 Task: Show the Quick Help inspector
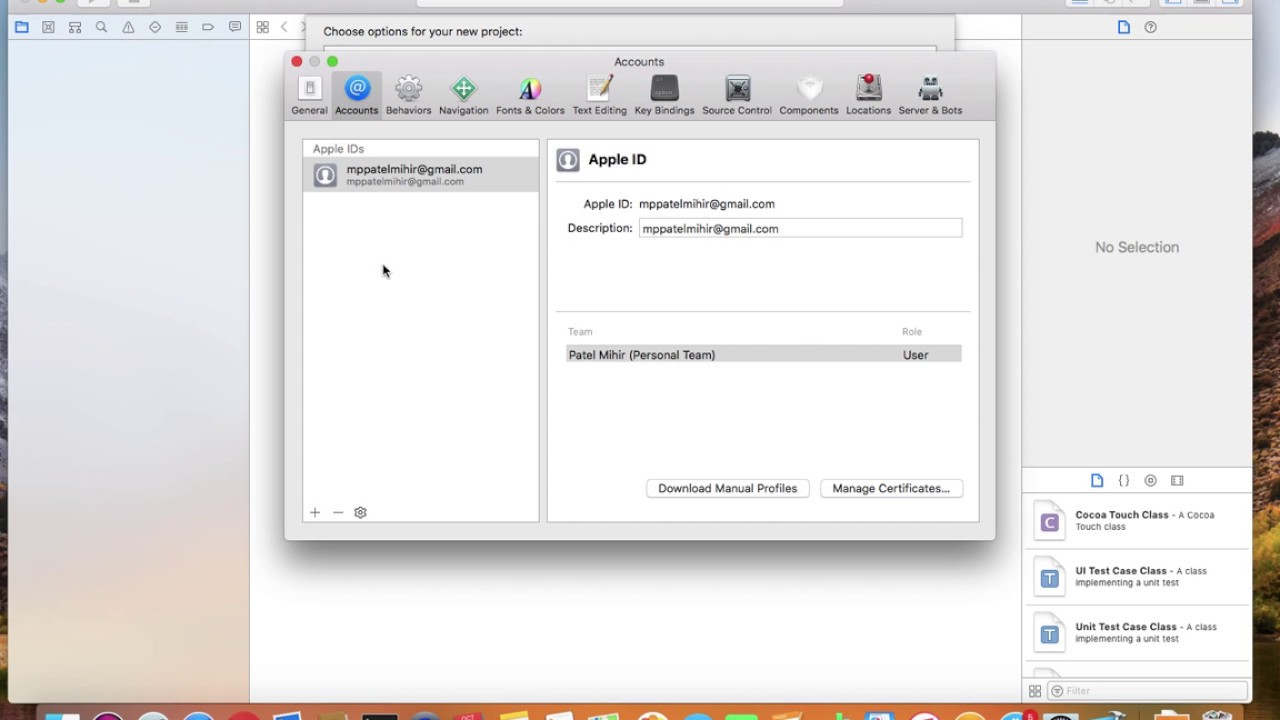(1150, 27)
